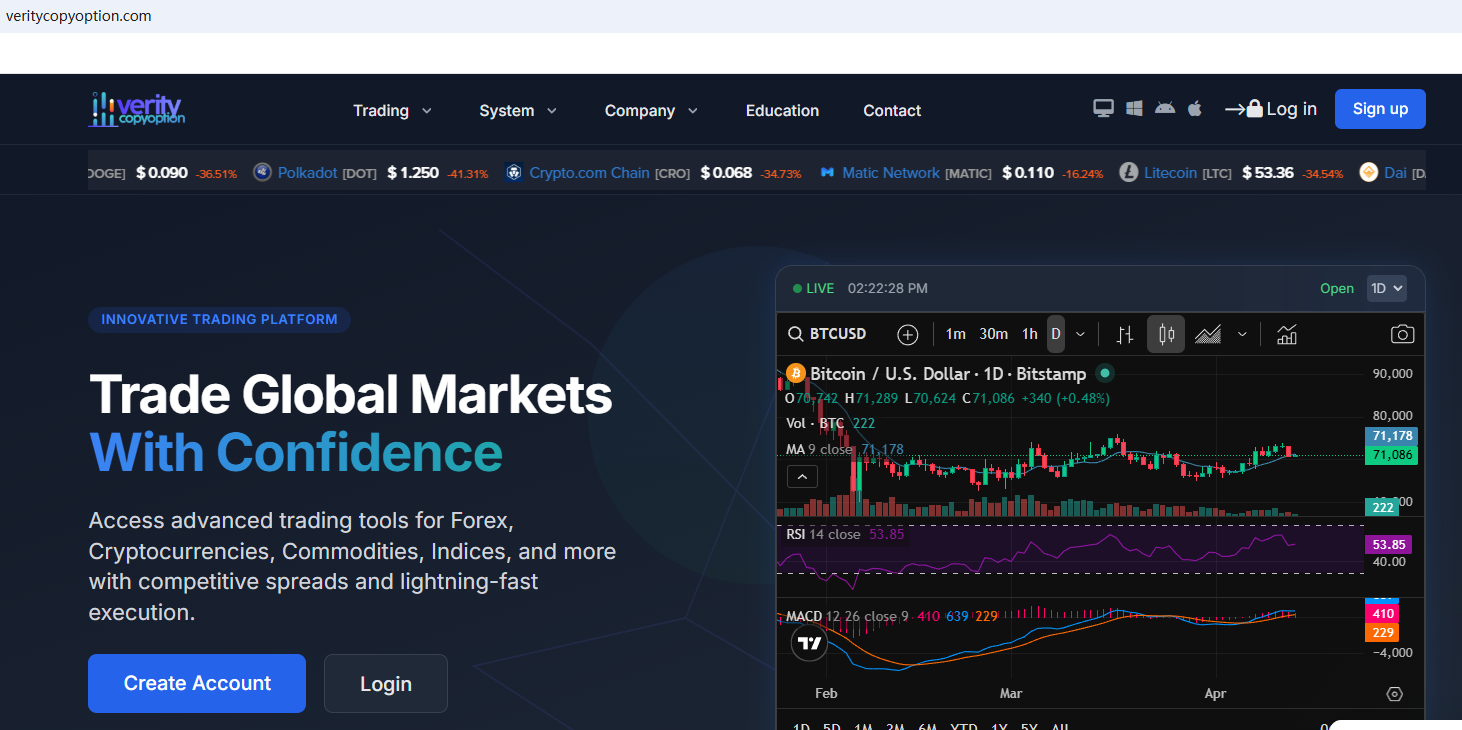Click the Polkadot price $1.250
1462x730 pixels.
pos(413,172)
